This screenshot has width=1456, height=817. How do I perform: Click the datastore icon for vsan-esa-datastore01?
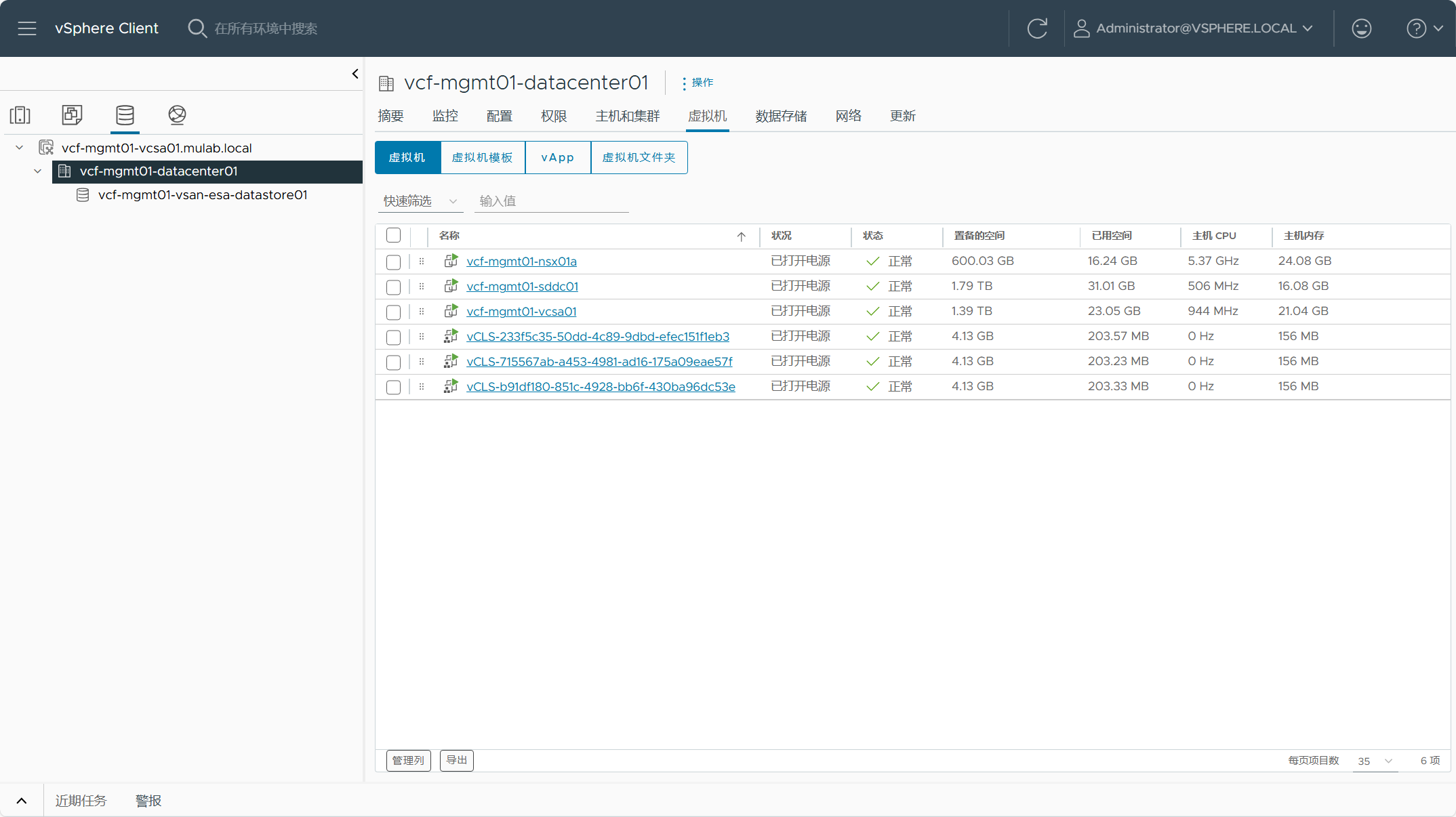point(83,195)
